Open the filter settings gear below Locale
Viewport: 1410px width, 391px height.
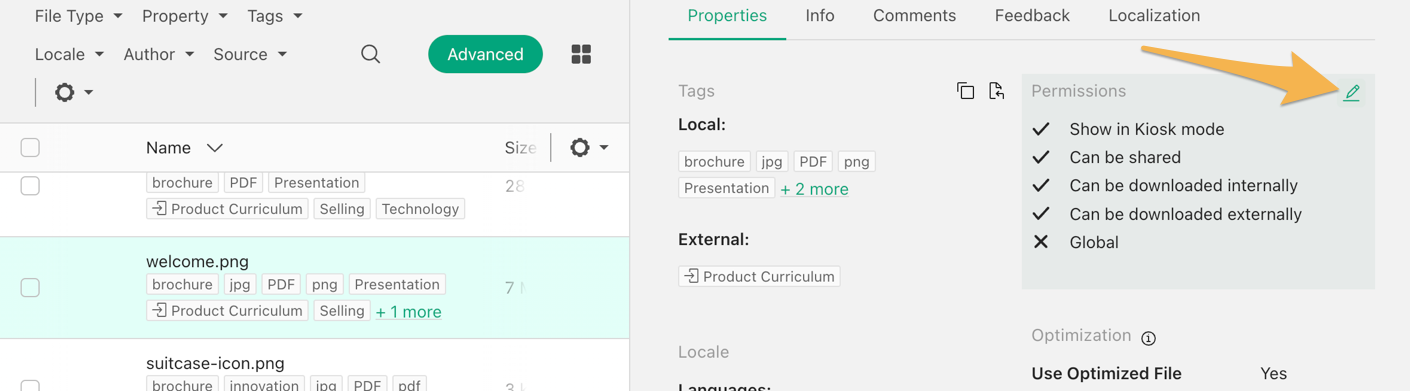(74, 92)
